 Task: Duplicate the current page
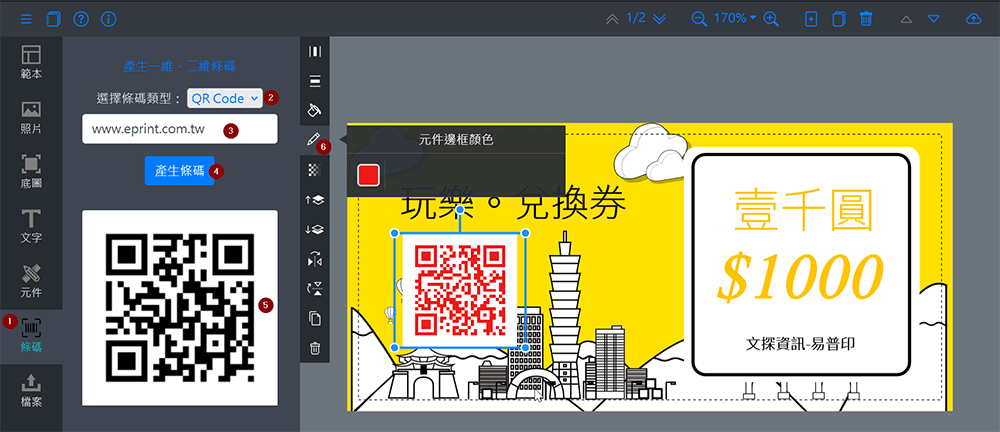tap(839, 19)
